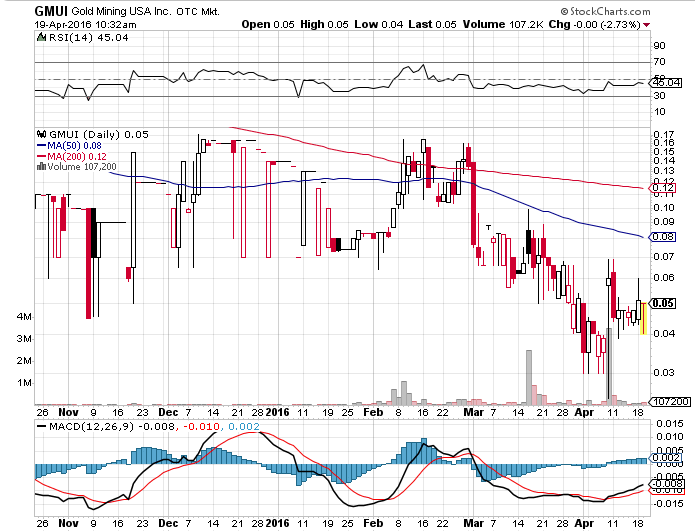
Task: Click the MACD(12,26,9) indicator label
Action: tap(93, 427)
